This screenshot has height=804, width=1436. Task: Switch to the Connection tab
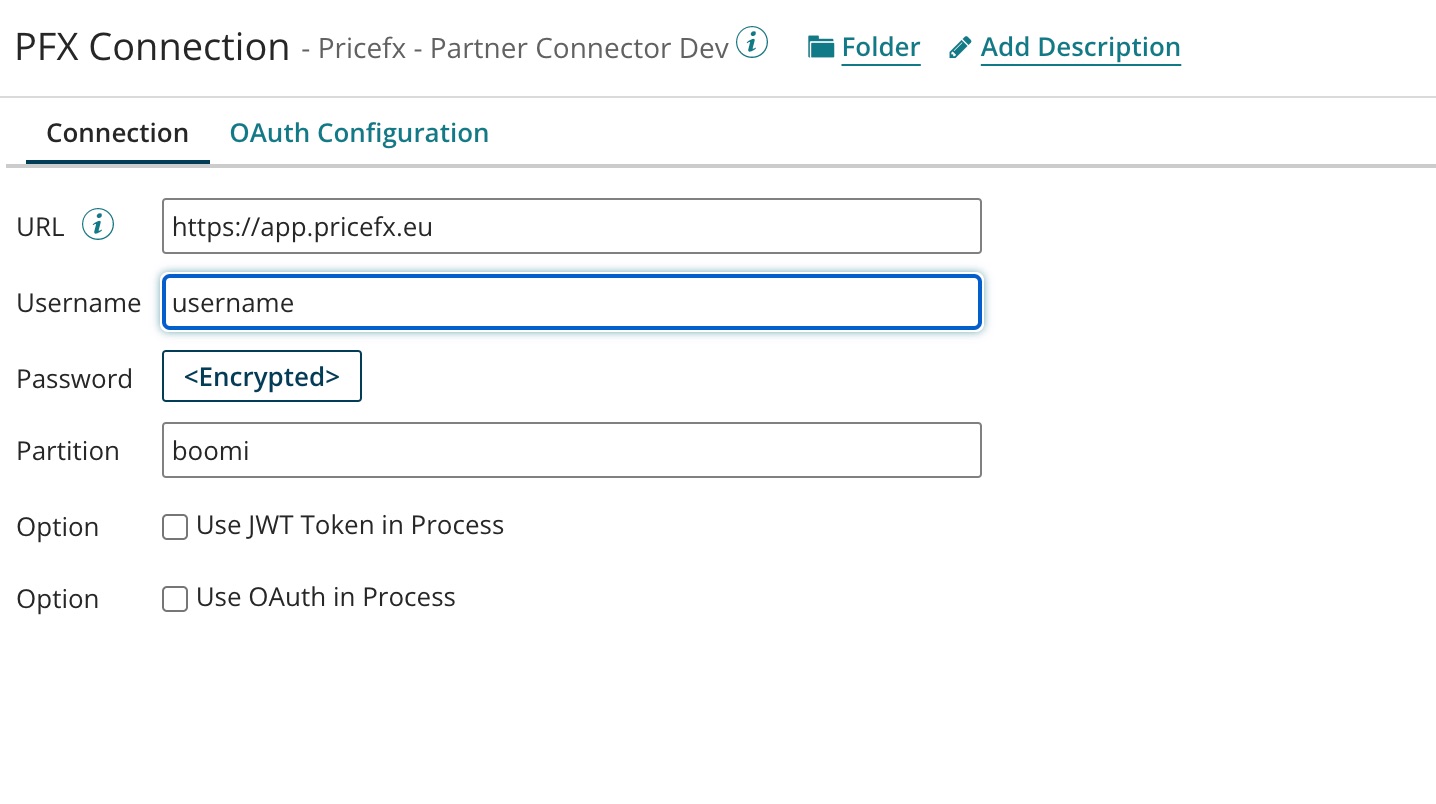click(x=117, y=133)
